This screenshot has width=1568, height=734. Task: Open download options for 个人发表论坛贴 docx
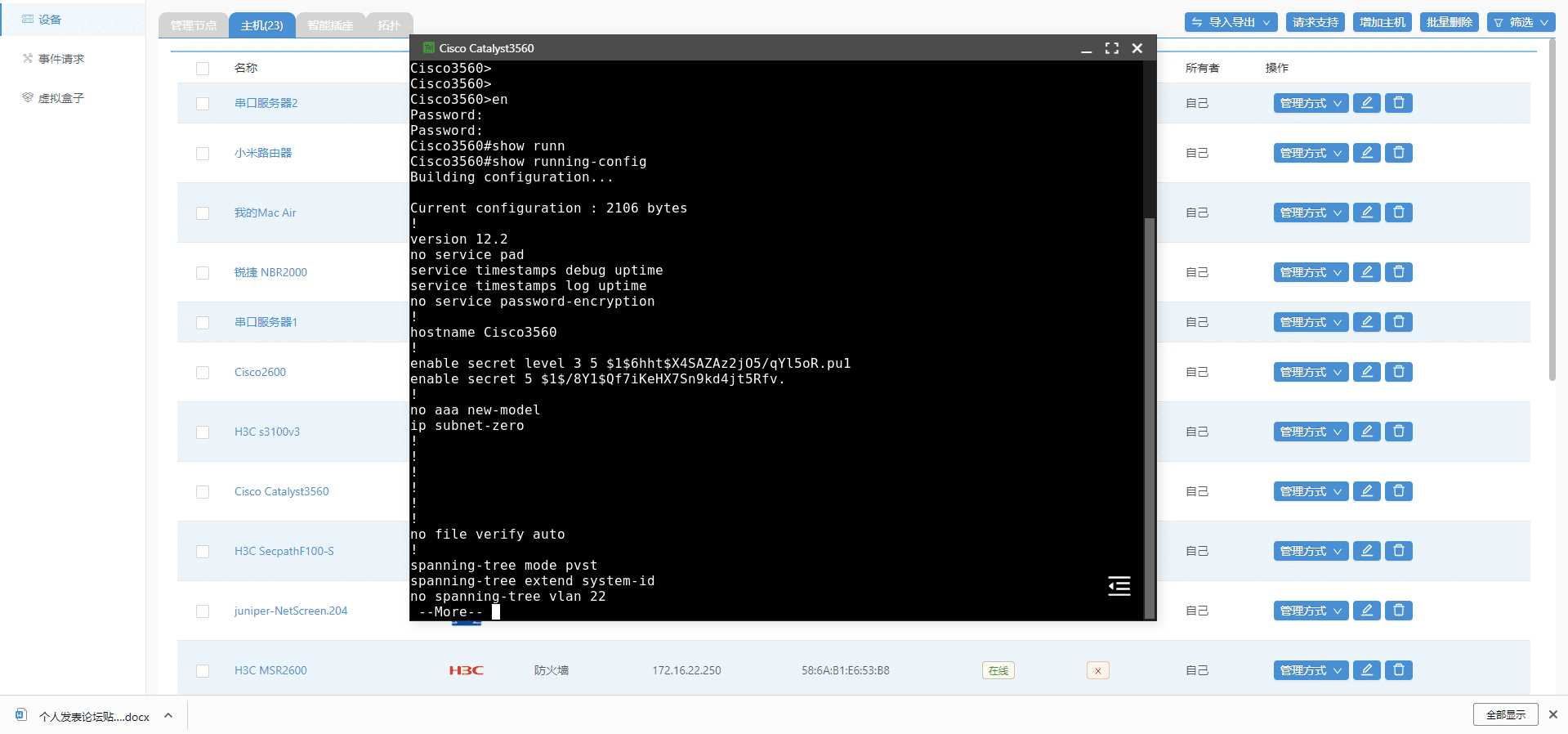168,716
